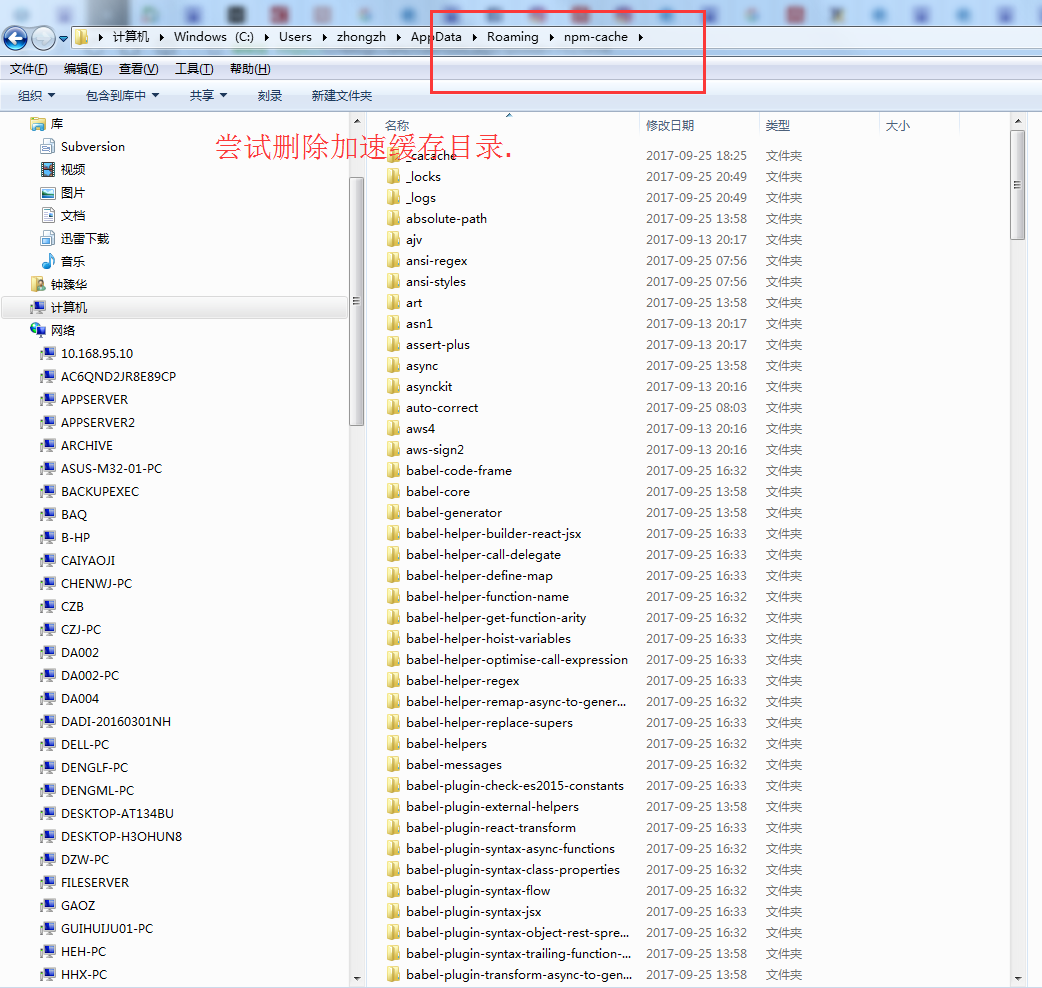Screen dimensions: 1042x988
Task: Open the 包含到库中 dropdown
Action: pyautogui.click(x=122, y=96)
